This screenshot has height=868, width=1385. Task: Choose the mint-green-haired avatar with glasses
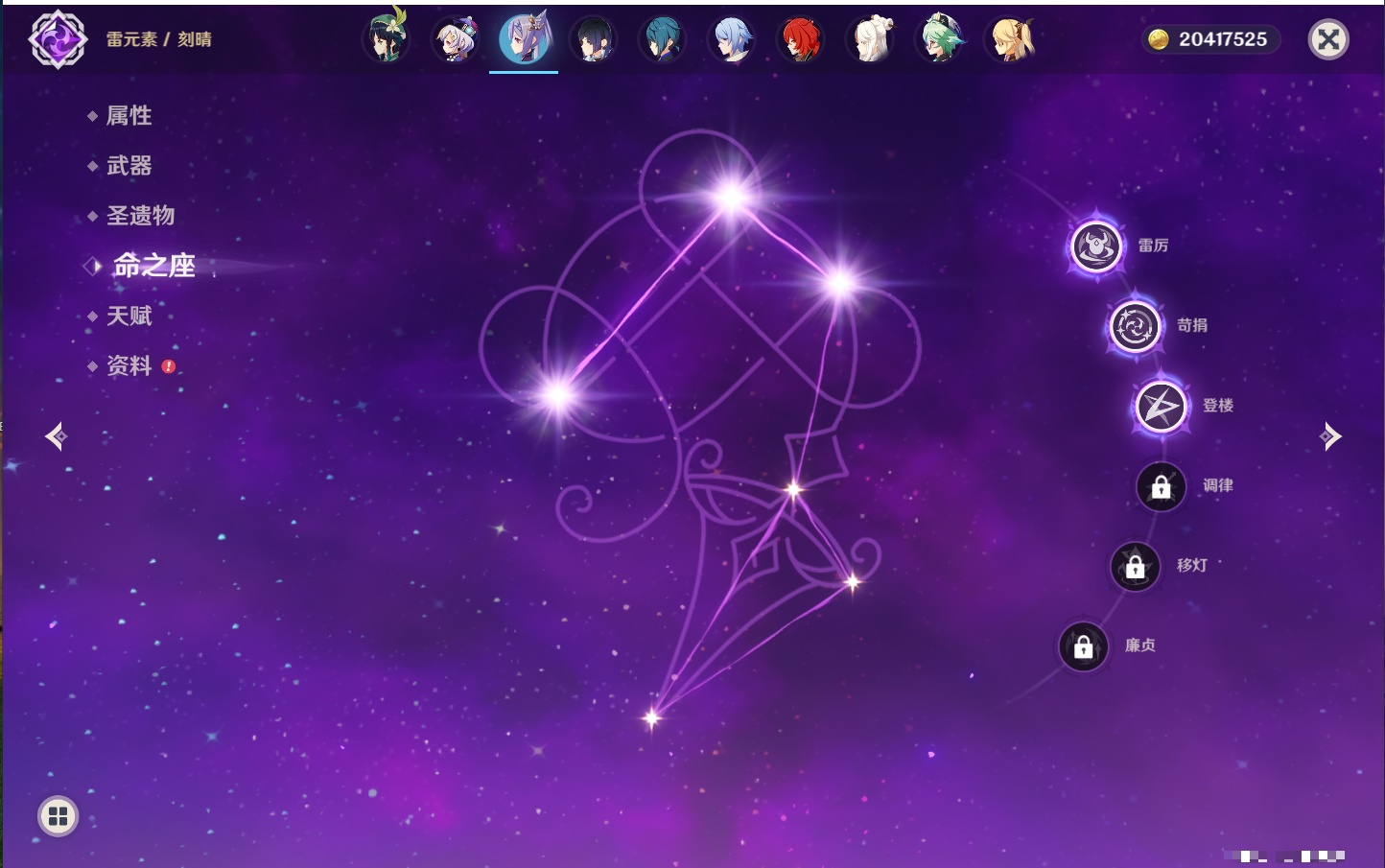coord(940,39)
